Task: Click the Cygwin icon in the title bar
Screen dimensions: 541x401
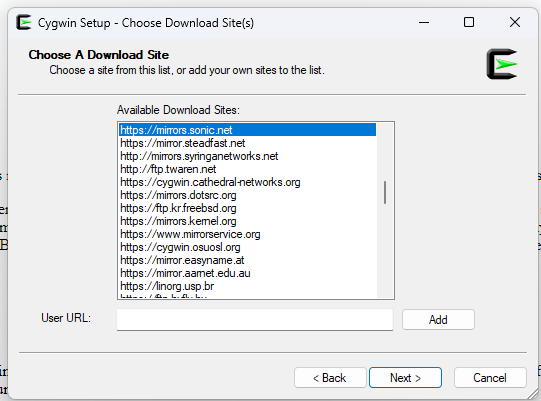Action: pos(24,22)
